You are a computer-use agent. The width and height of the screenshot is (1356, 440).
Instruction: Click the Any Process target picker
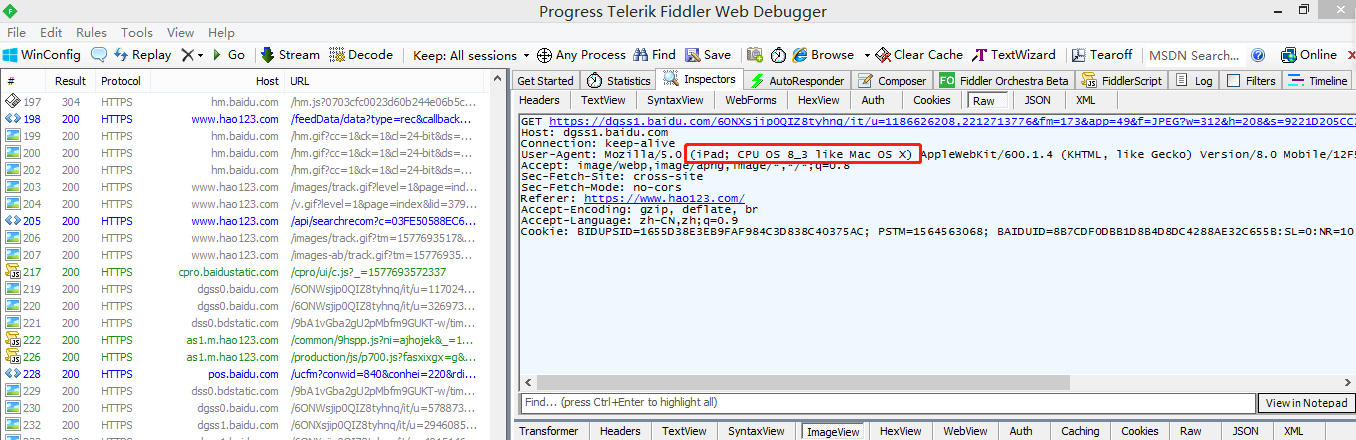click(581, 55)
